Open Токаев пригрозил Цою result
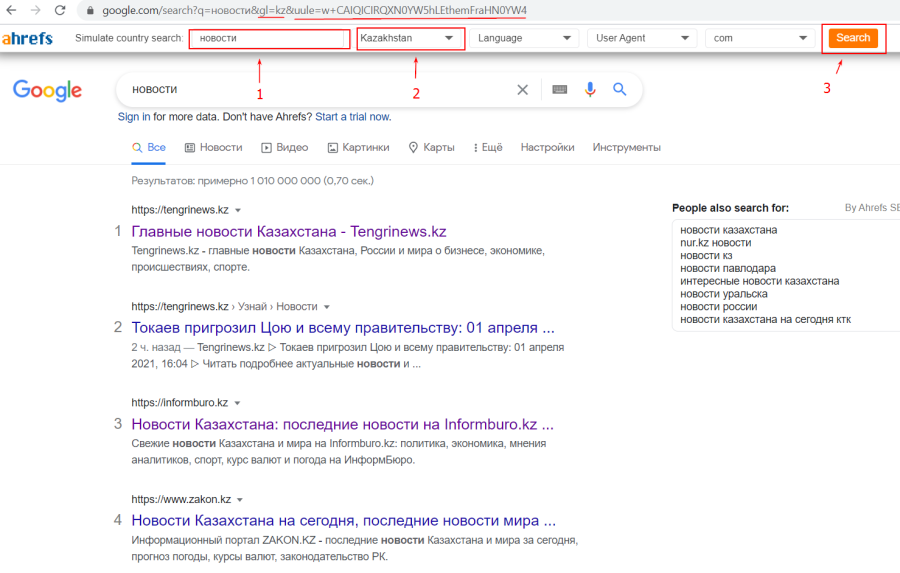The image size is (900, 573). [343, 328]
